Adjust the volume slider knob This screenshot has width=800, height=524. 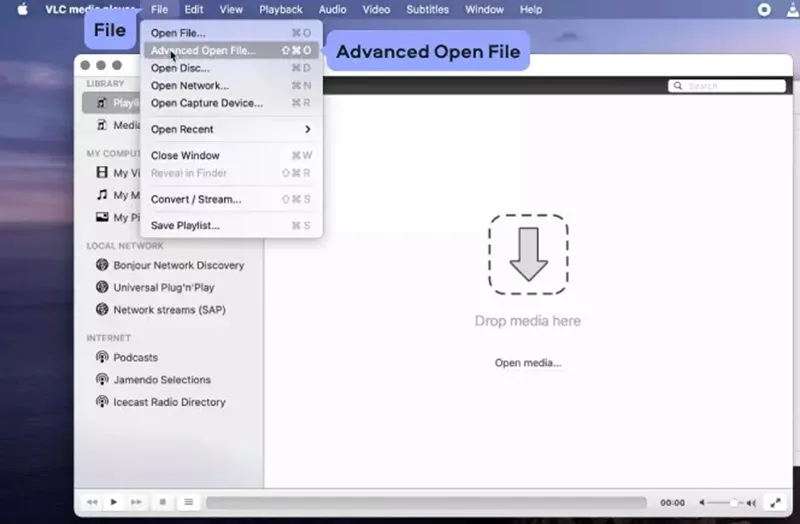[734, 503]
